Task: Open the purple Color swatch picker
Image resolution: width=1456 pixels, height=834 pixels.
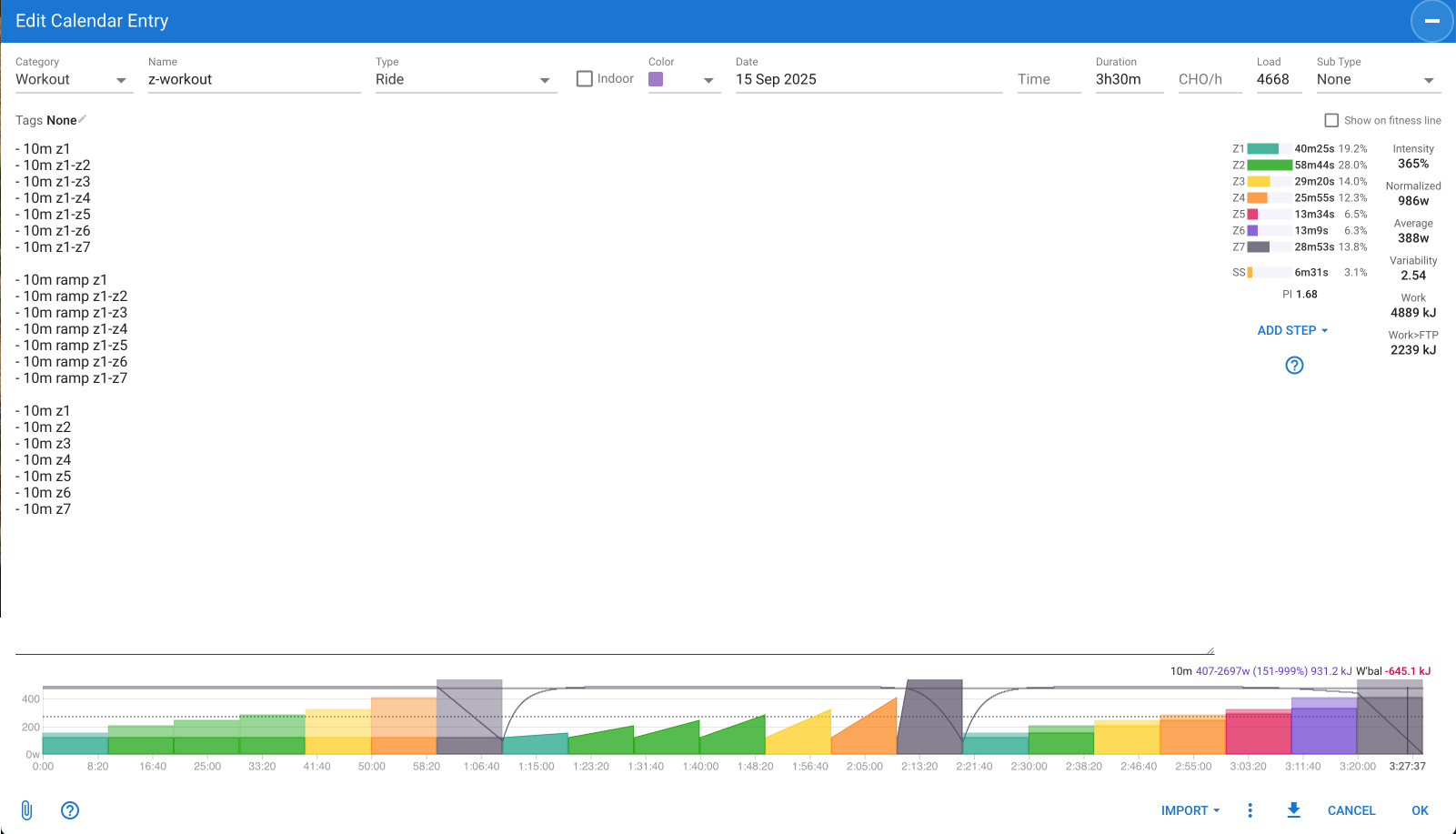Action: click(683, 80)
